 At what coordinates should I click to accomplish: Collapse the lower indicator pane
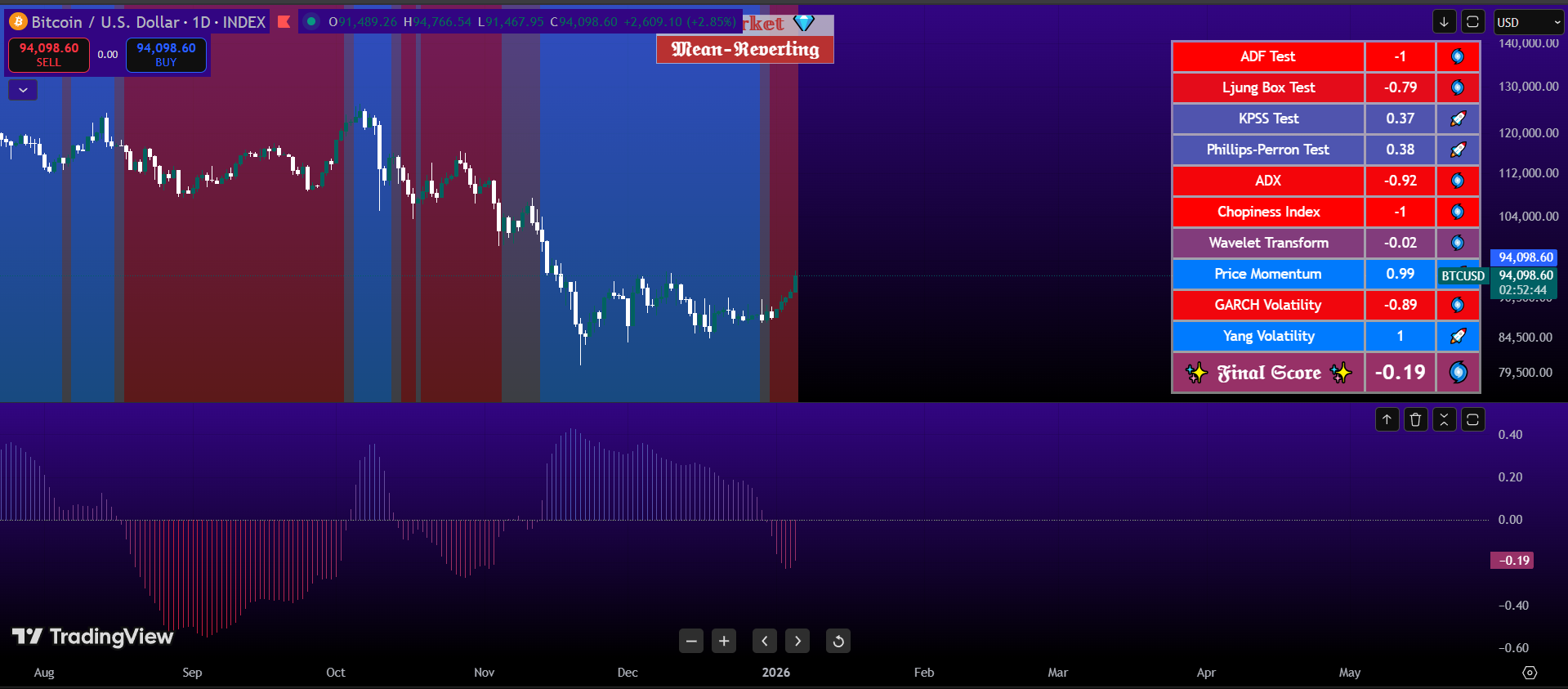(1444, 419)
